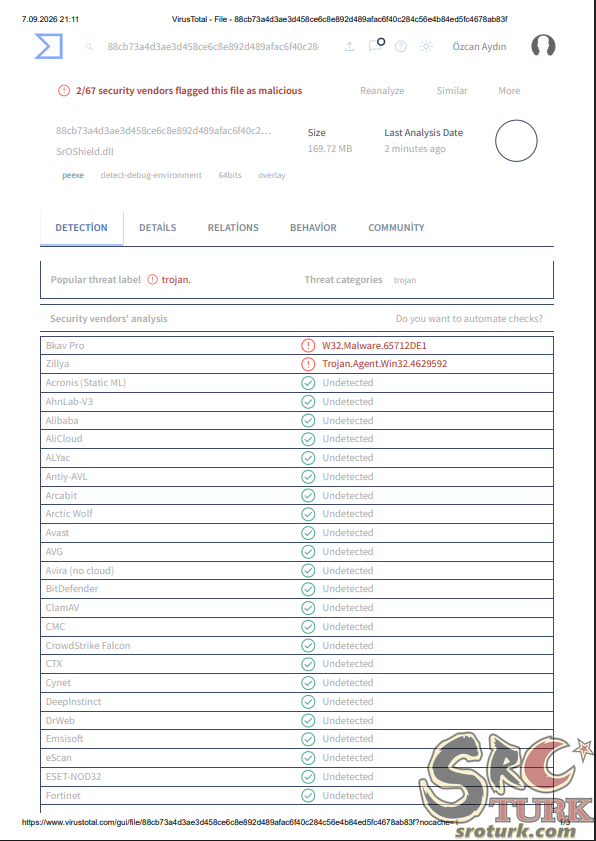Click the upload file icon

click(x=349, y=47)
